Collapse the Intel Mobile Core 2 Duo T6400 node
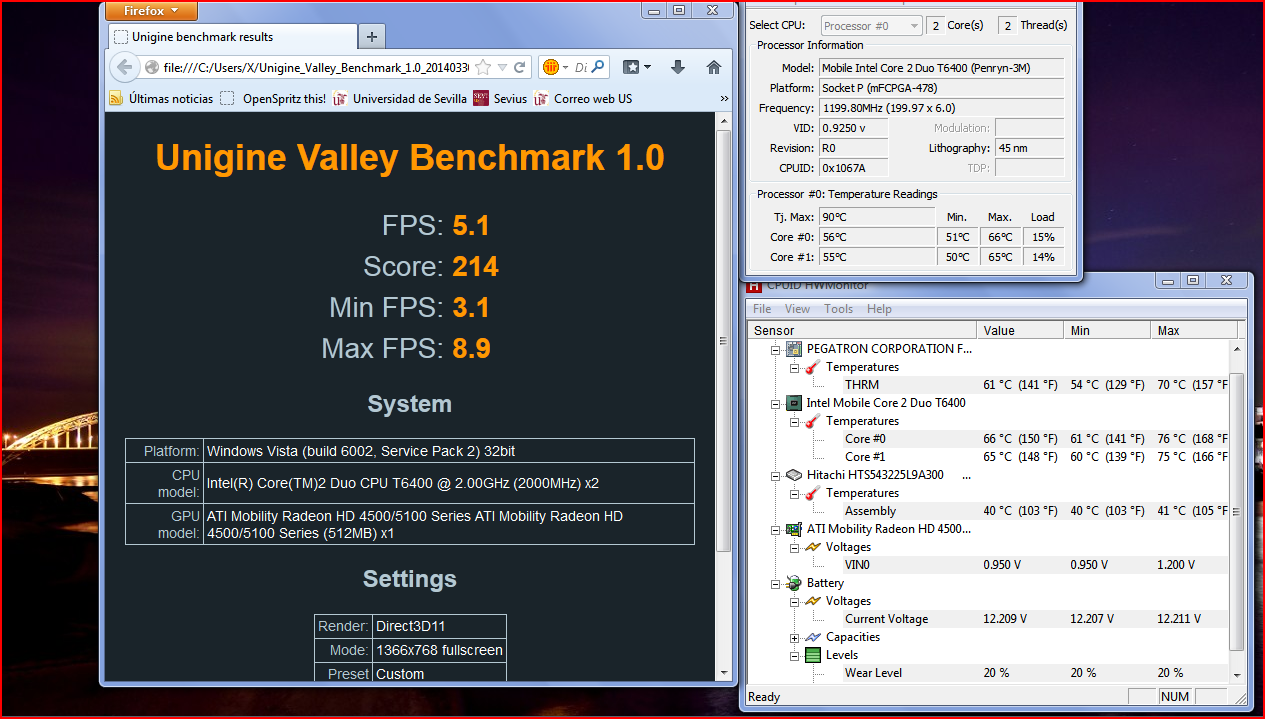Image resolution: width=1265 pixels, height=719 pixels. pos(774,403)
